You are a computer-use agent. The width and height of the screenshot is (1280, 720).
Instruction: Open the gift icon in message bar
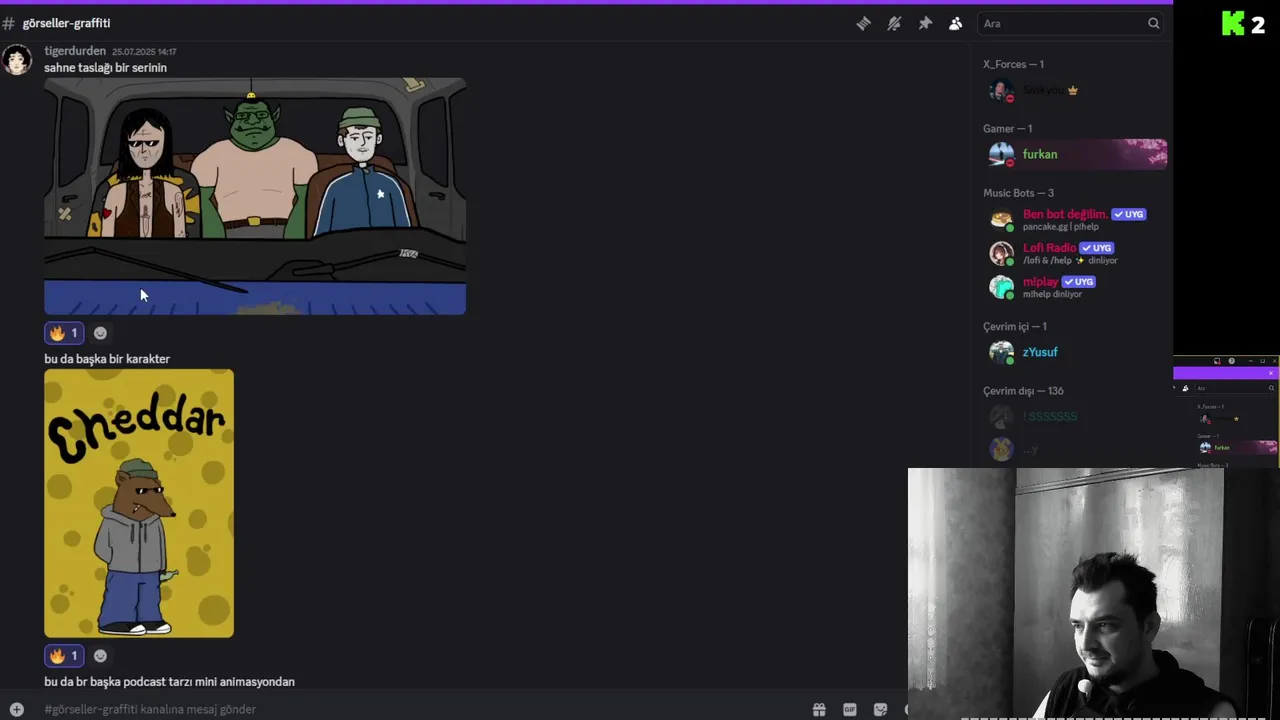click(x=819, y=709)
